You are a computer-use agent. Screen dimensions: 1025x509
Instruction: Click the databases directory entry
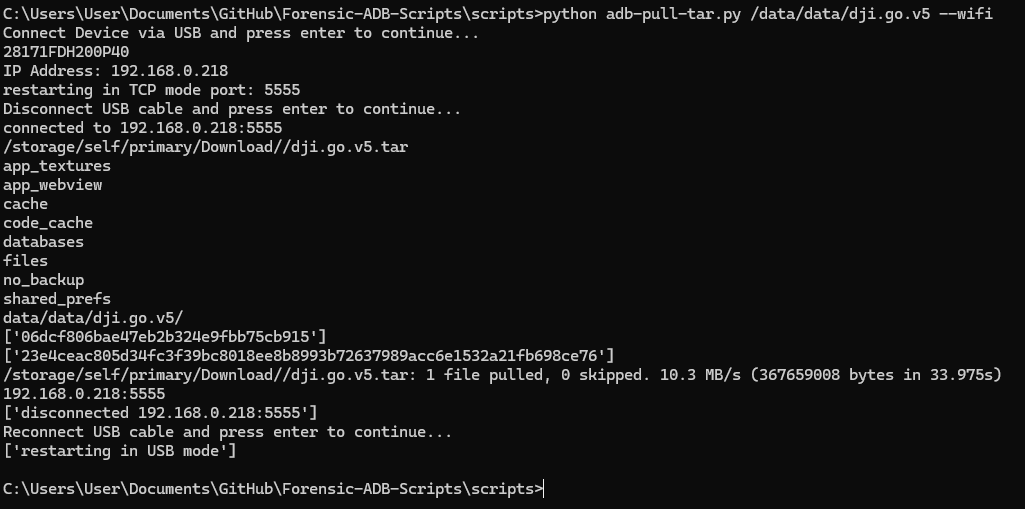click(x=44, y=242)
